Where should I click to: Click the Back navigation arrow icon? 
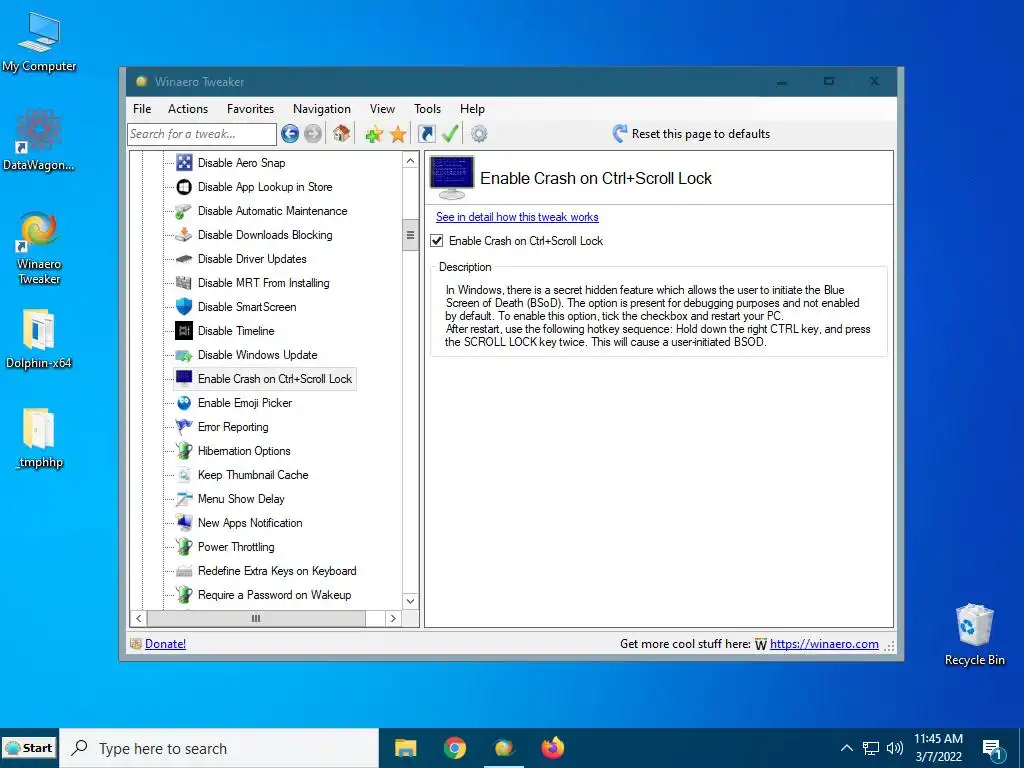pyautogui.click(x=290, y=134)
